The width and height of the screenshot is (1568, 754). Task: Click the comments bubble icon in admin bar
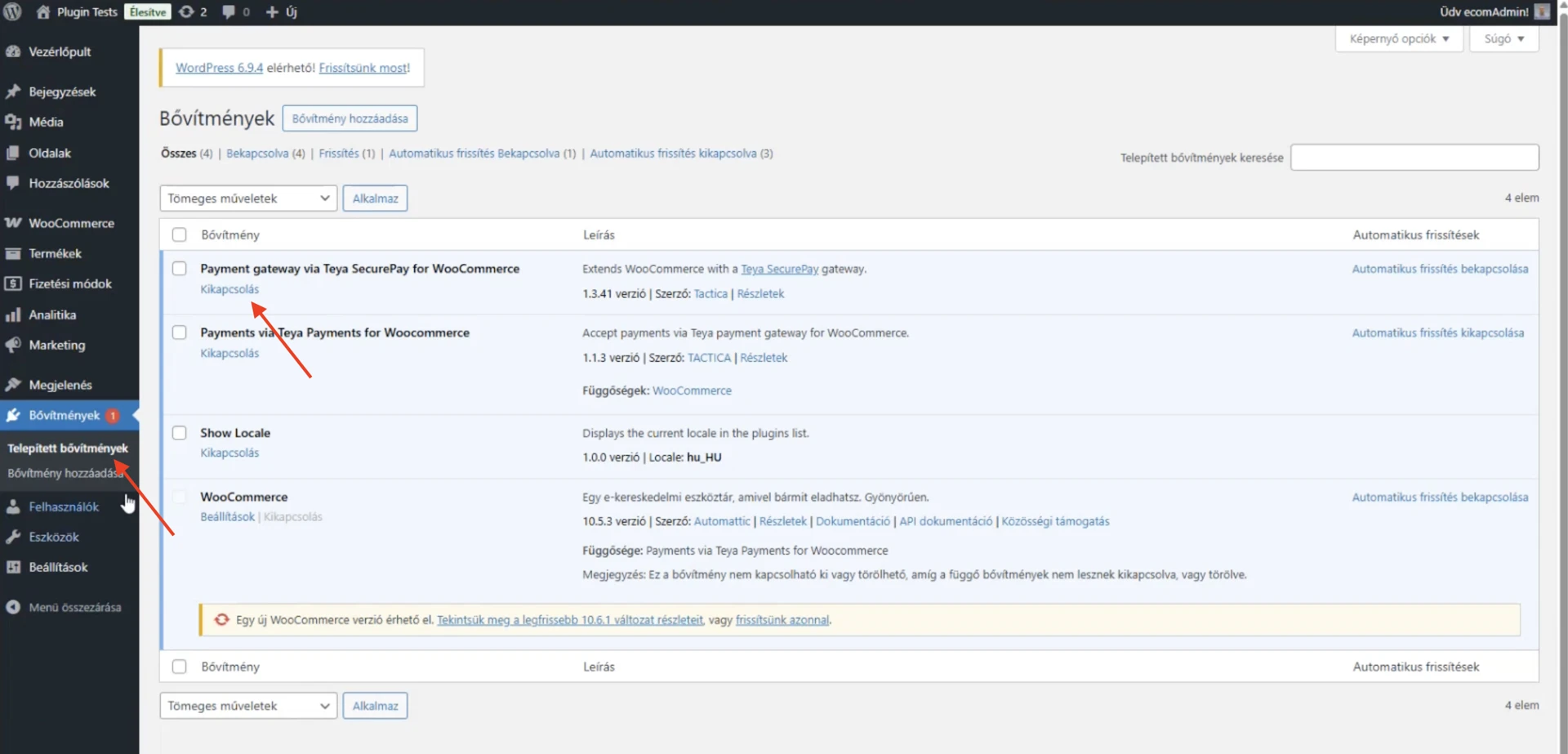pyautogui.click(x=229, y=11)
